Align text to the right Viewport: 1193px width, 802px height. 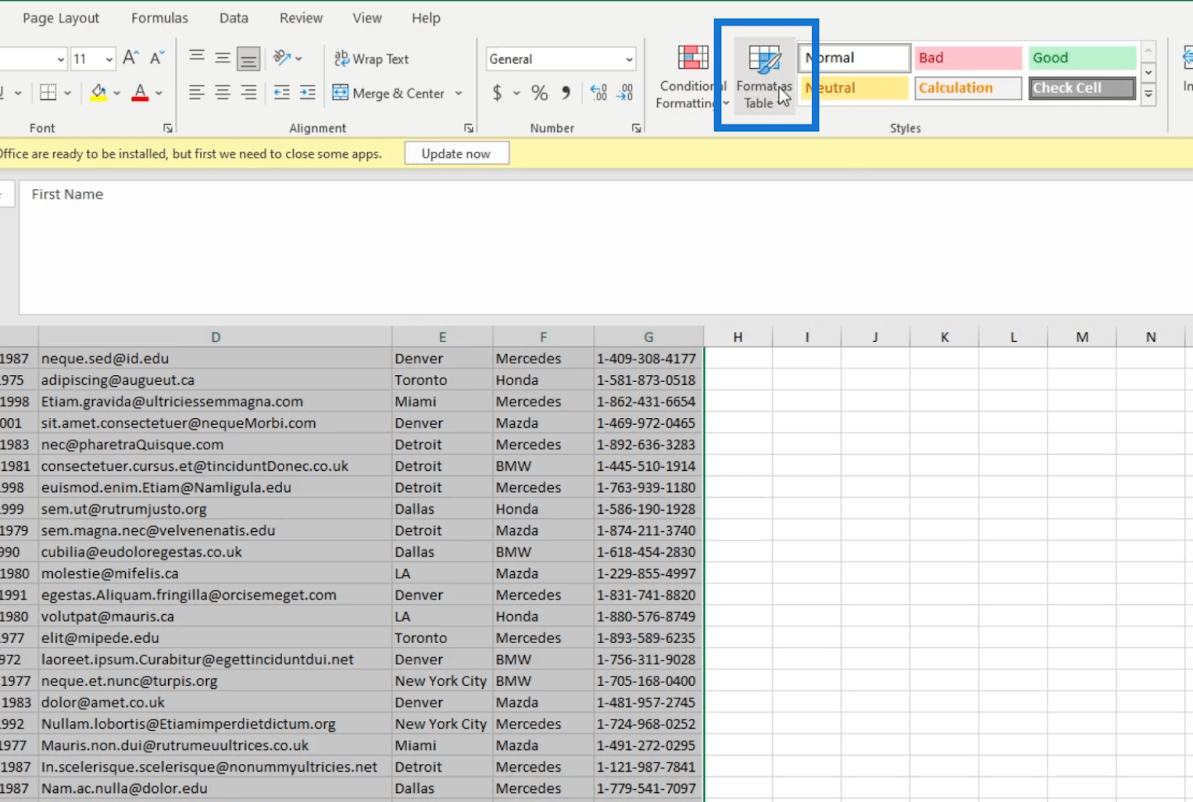tap(248, 93)
